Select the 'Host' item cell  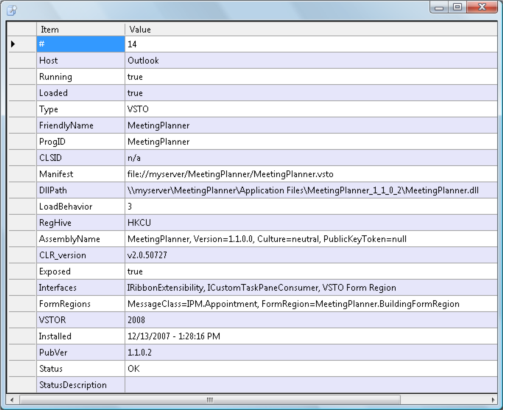pyautogui.click(x=81, y=60)
